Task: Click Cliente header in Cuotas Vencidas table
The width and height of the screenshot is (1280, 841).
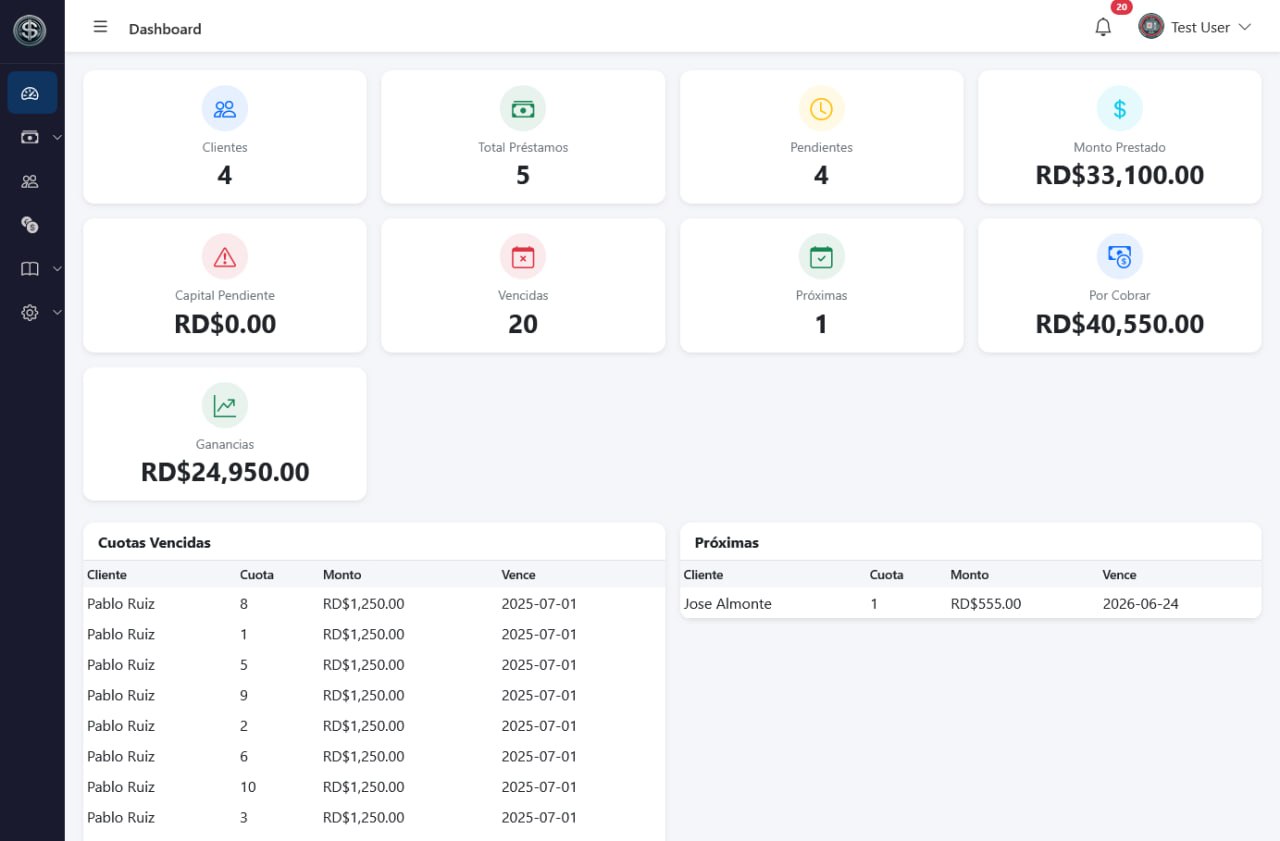Action: click(107, 575)
